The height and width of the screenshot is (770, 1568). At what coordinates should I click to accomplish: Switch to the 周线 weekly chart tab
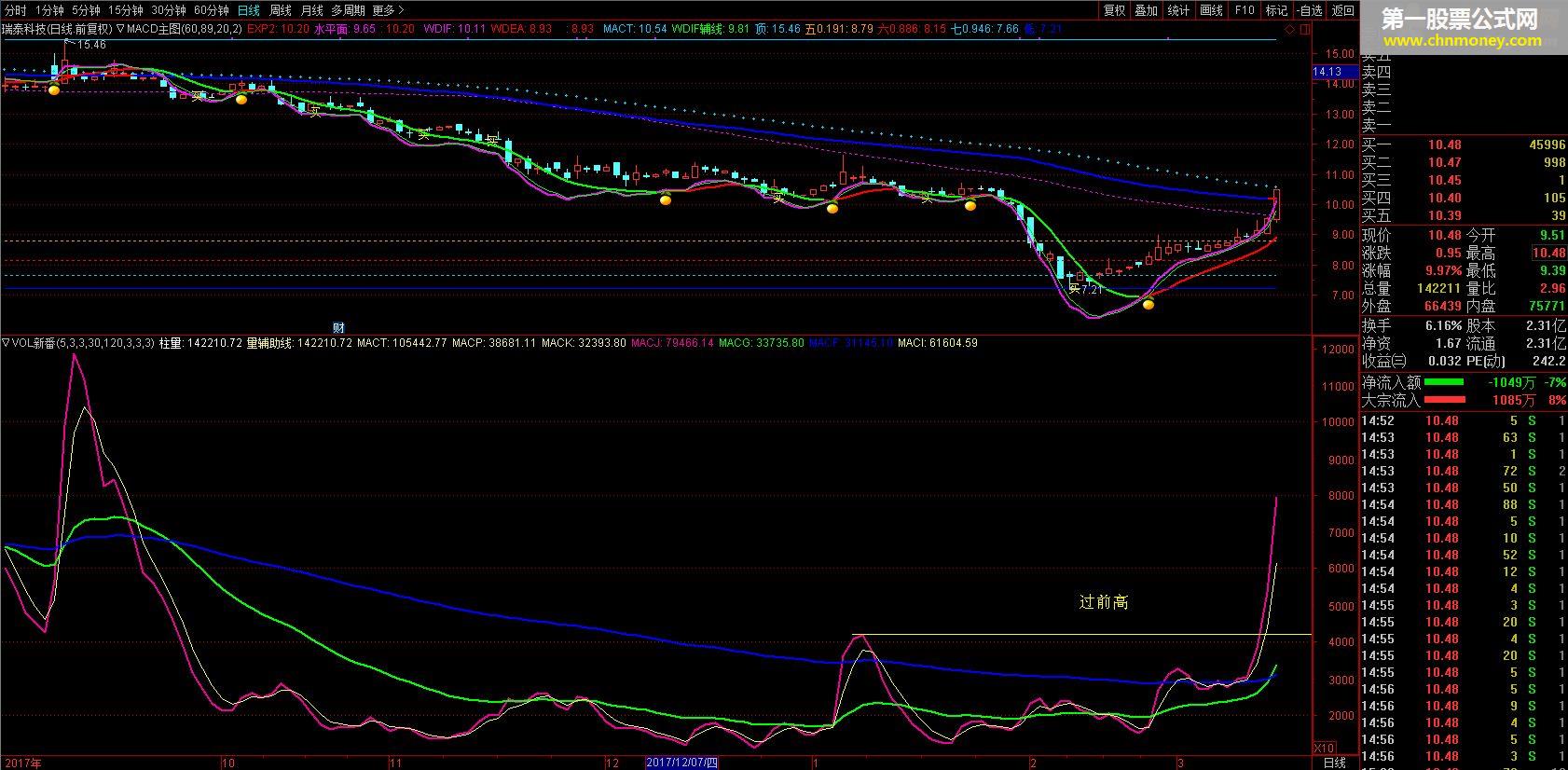pos(280,10)
